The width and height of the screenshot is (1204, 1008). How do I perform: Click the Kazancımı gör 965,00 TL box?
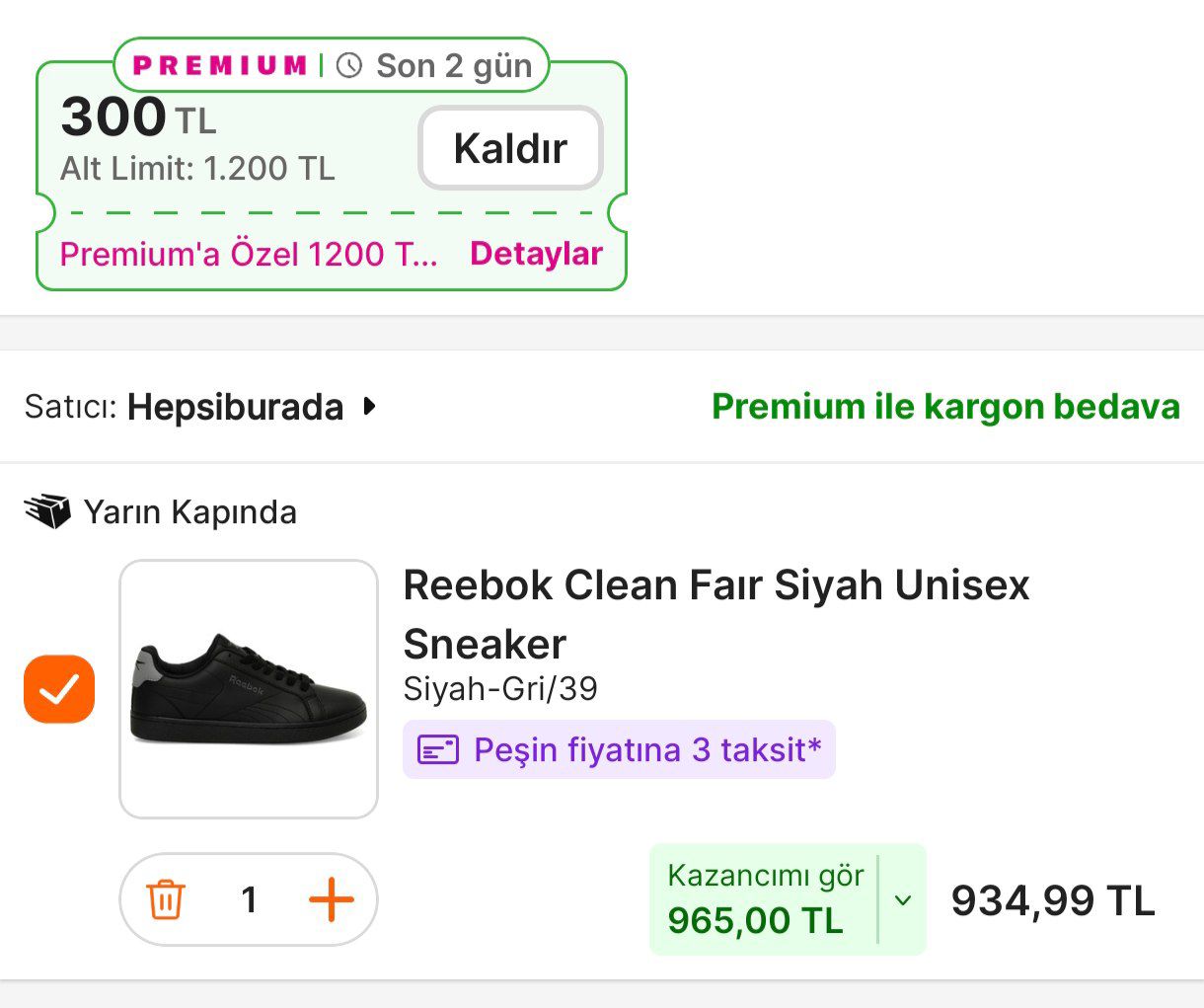[x=764, y=899]
